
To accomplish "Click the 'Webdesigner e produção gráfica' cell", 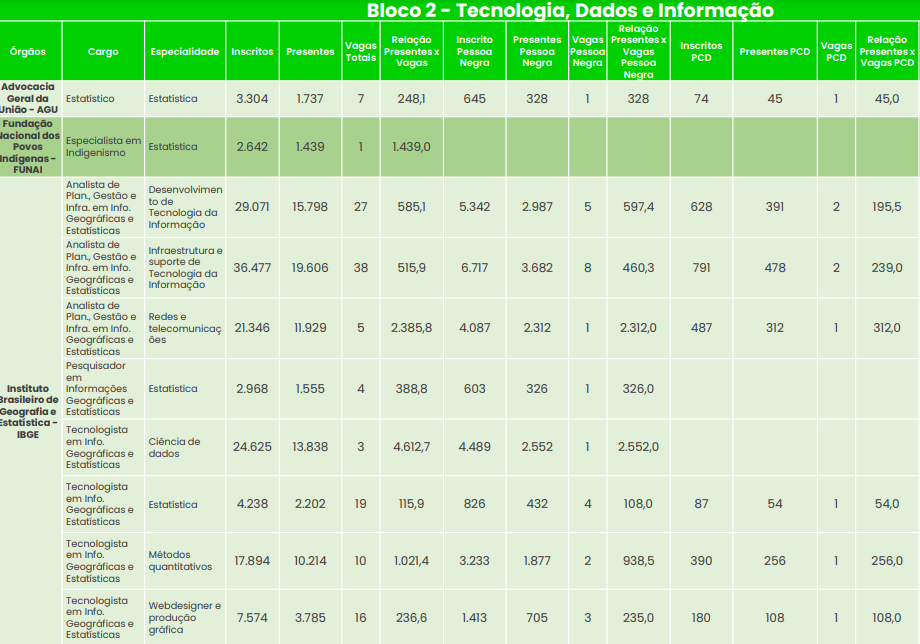I will pyautogui.click(x=185, y=617).
